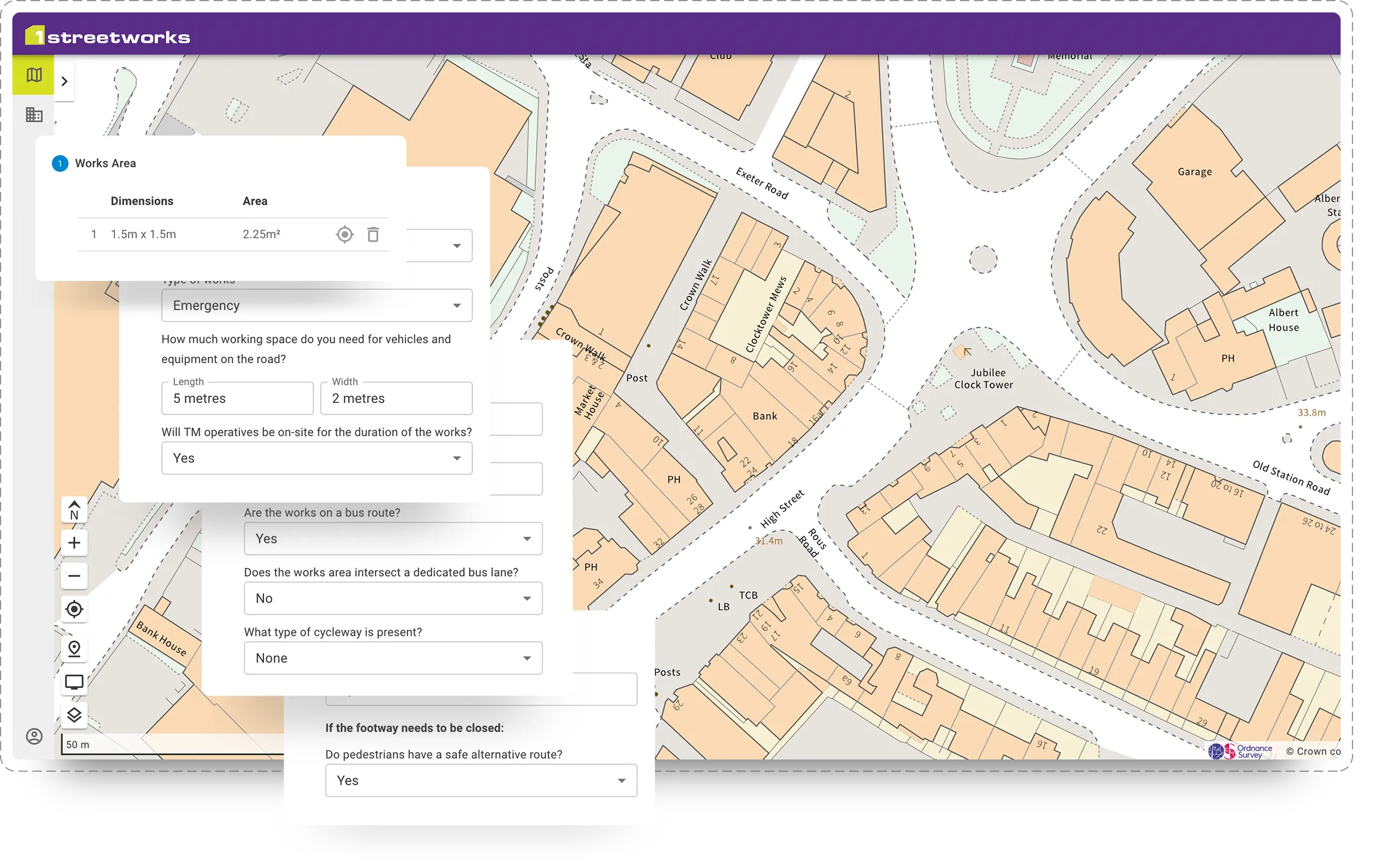
Task: Click the Area column header
Action: pyautogui.click(x=255, y=201)
